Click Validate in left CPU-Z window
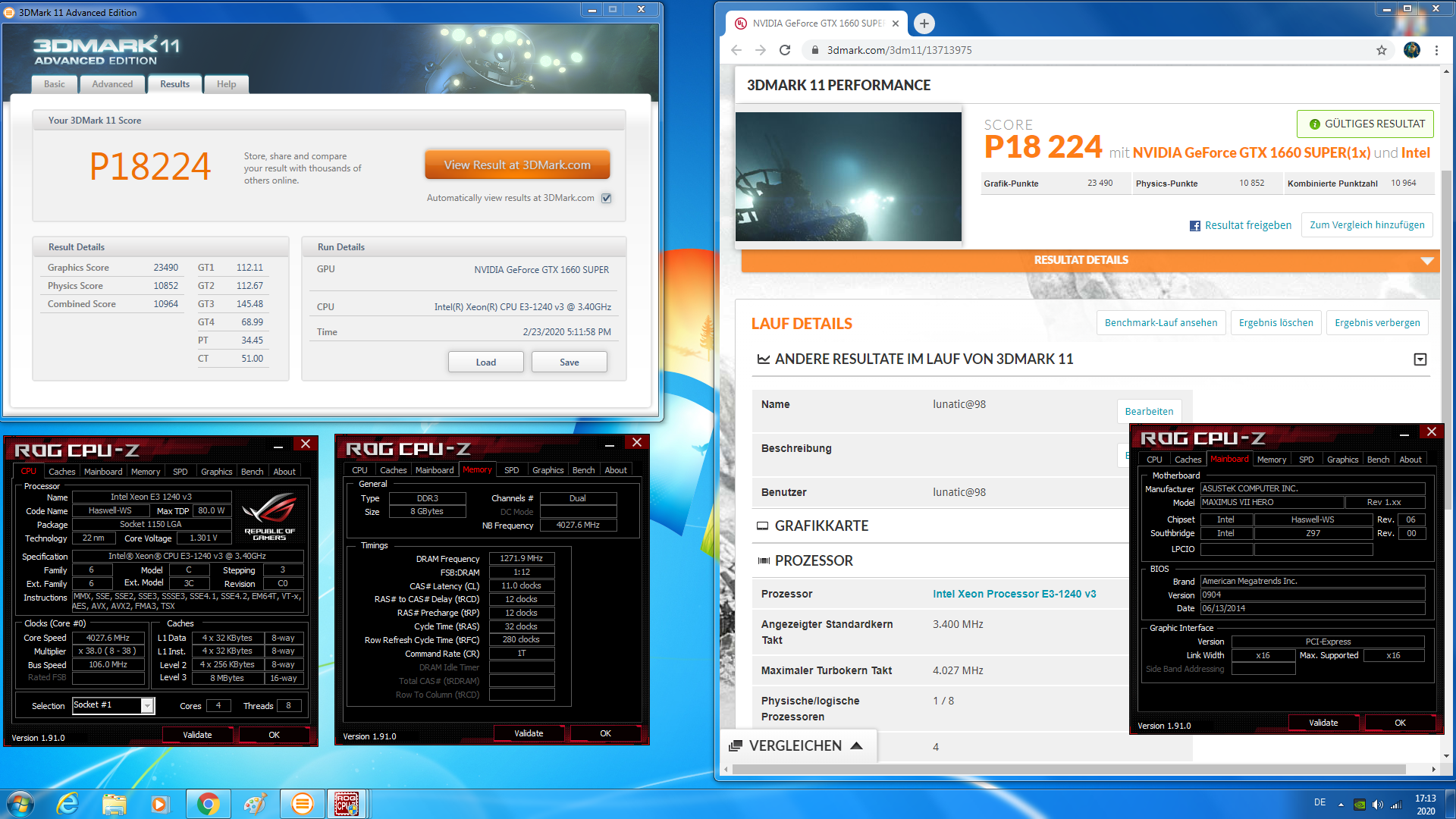The height and width of the screenshot is (819, 1456). pos(198,735)
